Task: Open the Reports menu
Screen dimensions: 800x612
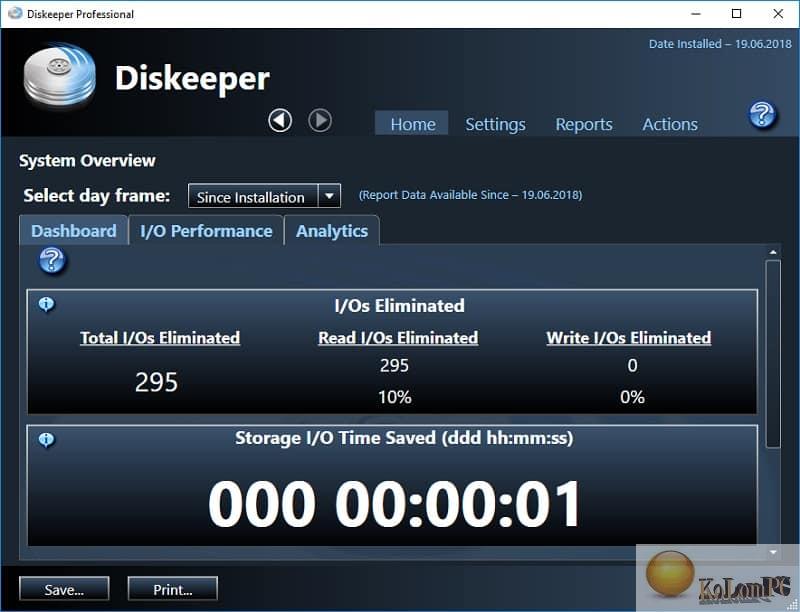Action: (584, 124)
